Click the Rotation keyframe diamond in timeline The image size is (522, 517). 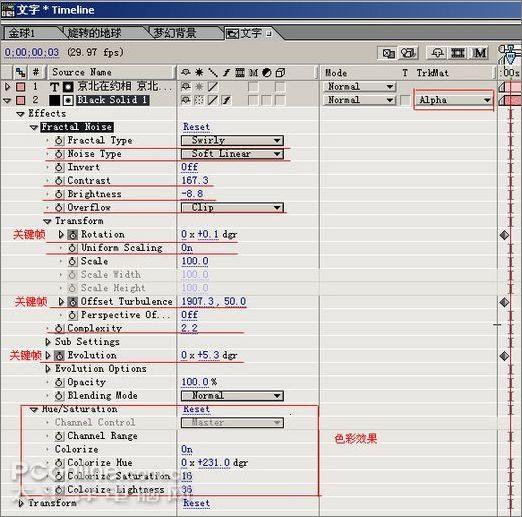504,235
